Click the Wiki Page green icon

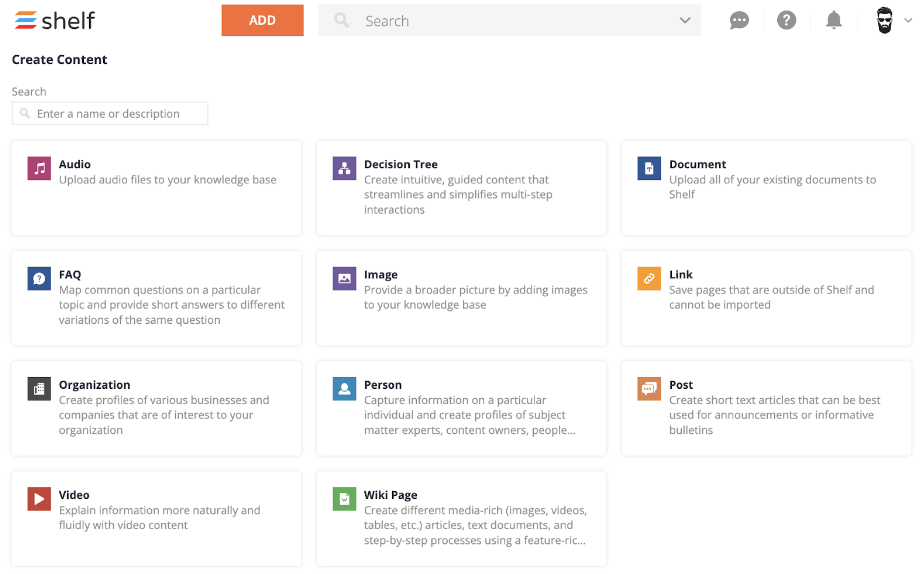tap(344, 499)
